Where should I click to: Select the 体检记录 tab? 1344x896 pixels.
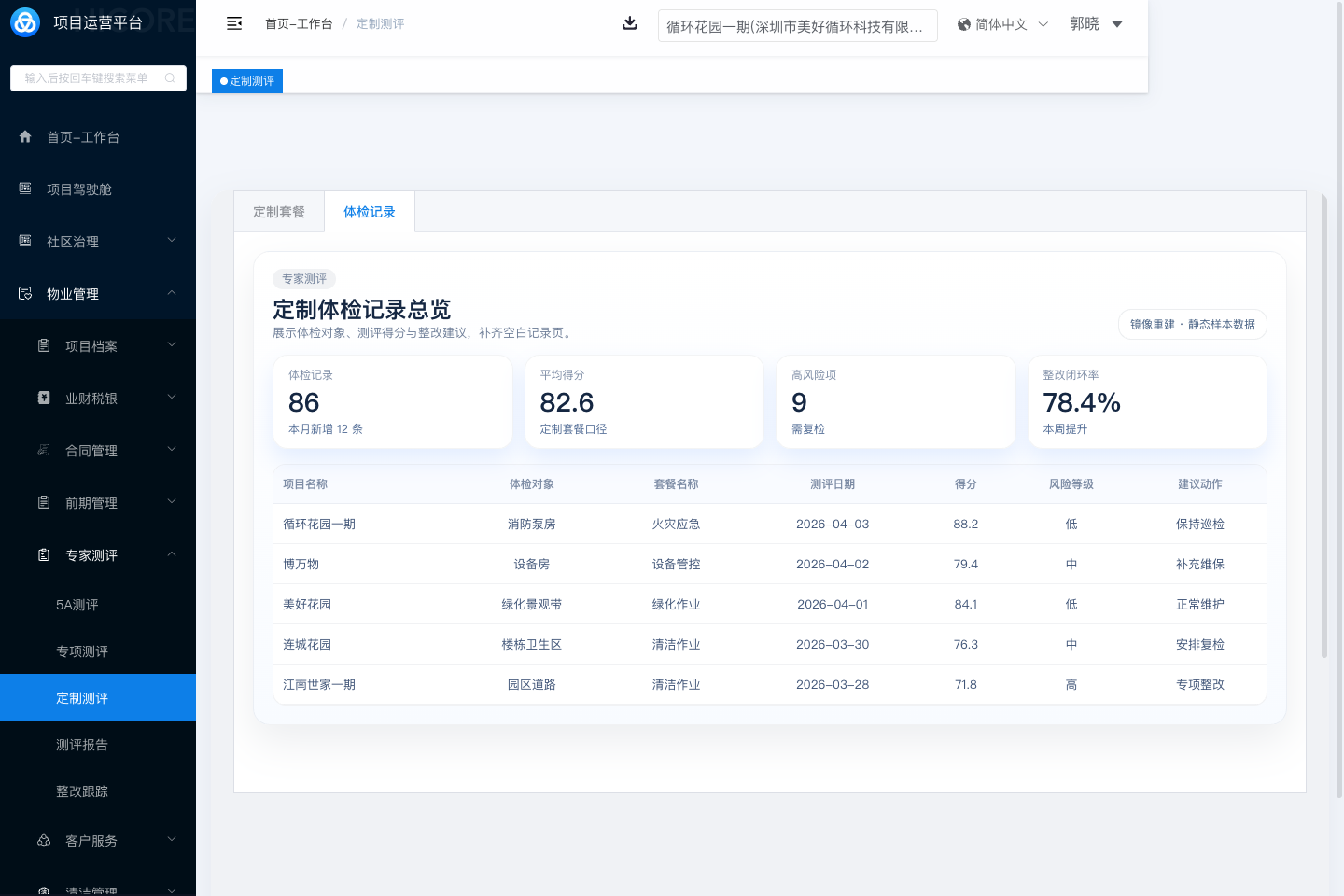(370, 212)
